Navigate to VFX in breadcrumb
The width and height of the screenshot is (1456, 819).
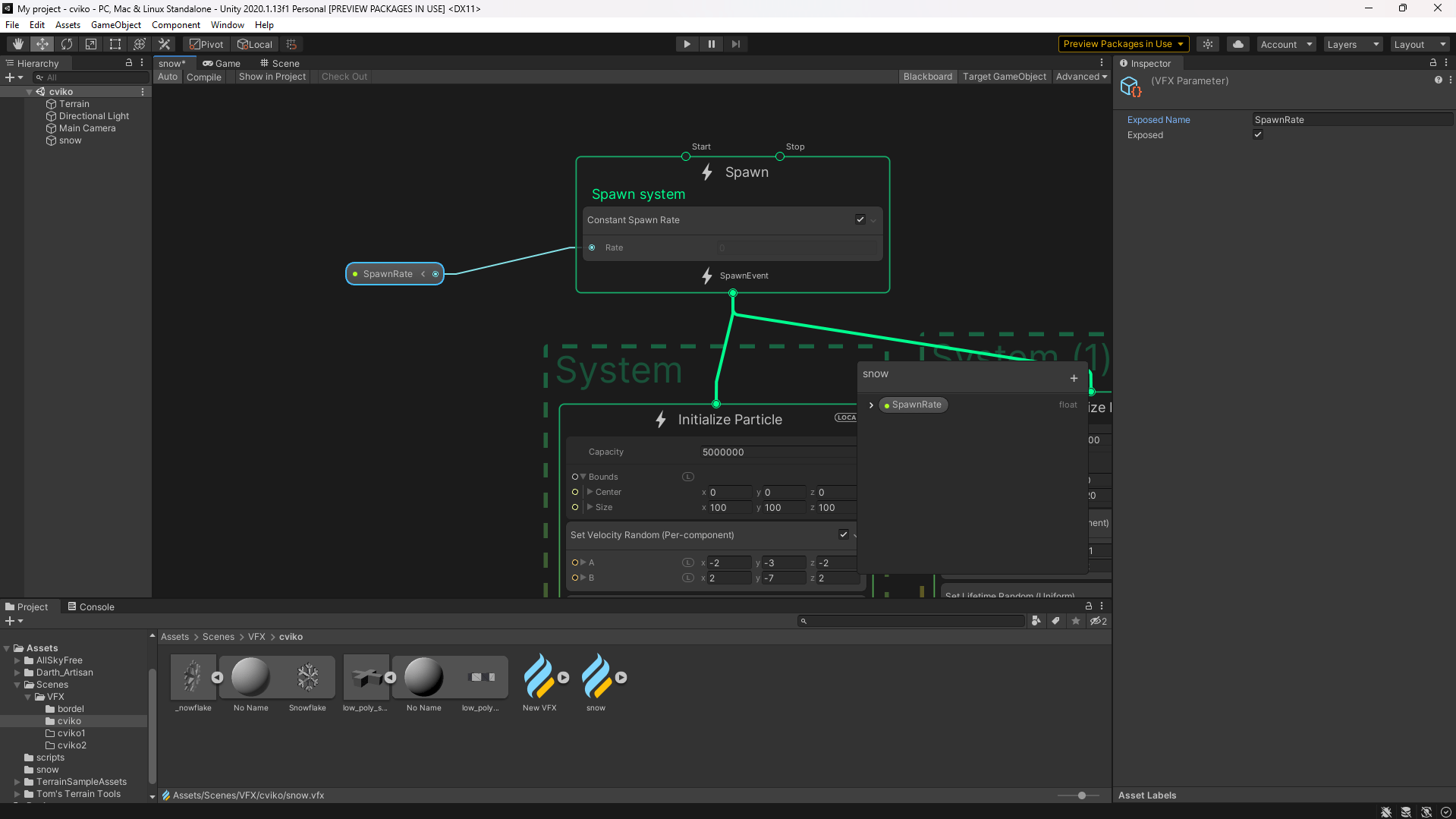[256, 637]
